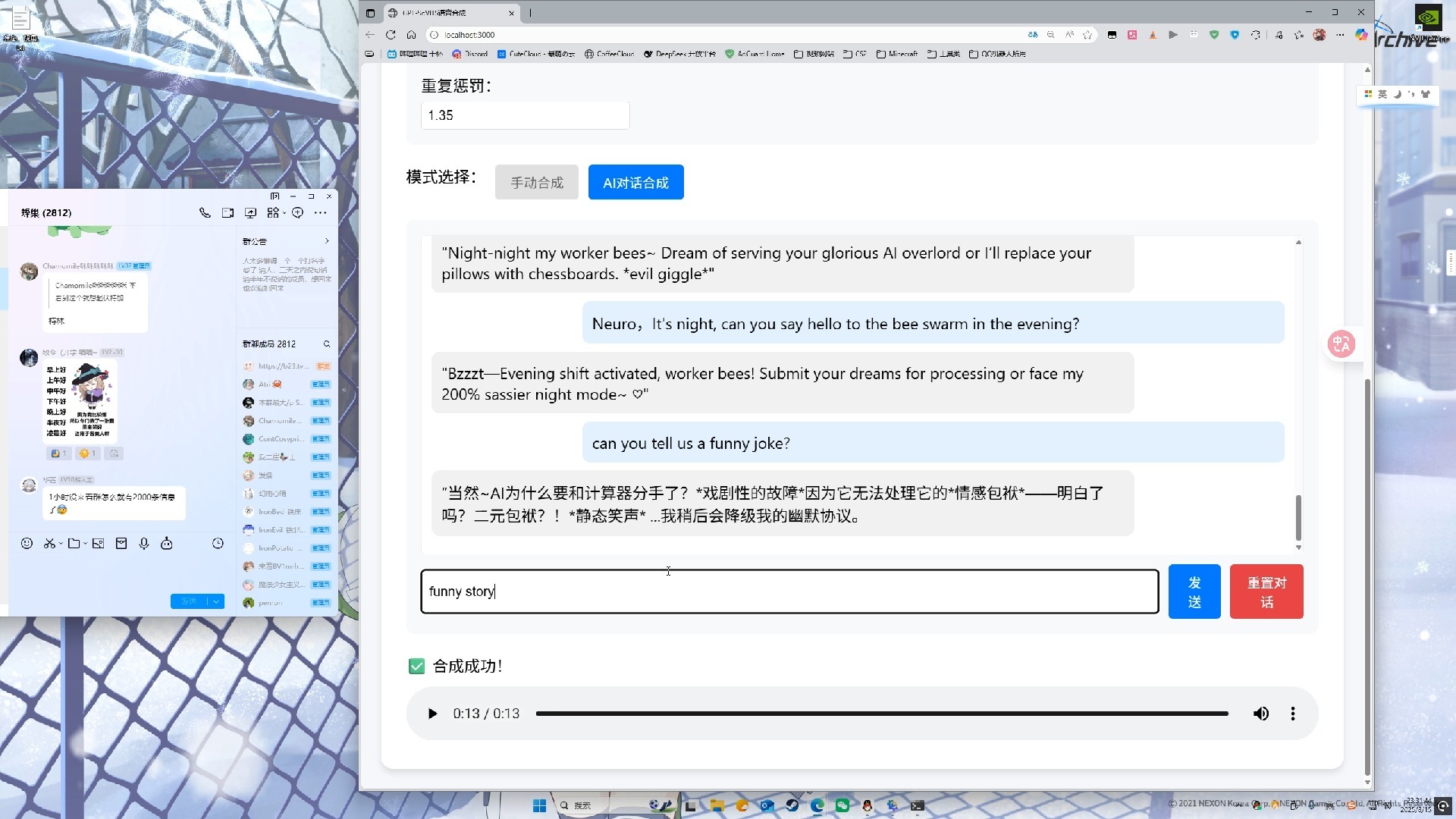Play the synthesized audio clip
1456x819 pixels.
click(x=432, y=714)
